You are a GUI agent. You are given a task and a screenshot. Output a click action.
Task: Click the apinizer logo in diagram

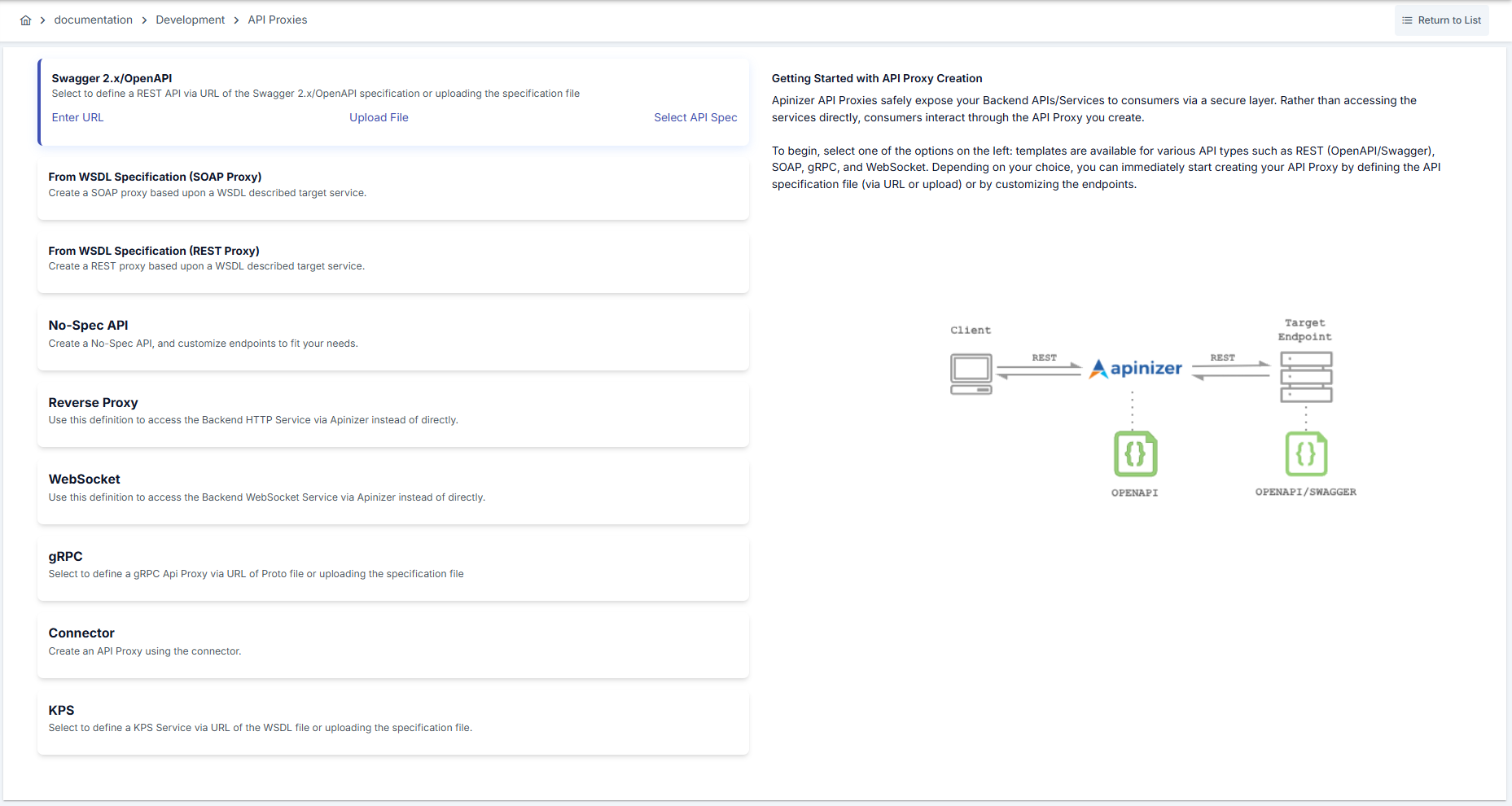1136,369
